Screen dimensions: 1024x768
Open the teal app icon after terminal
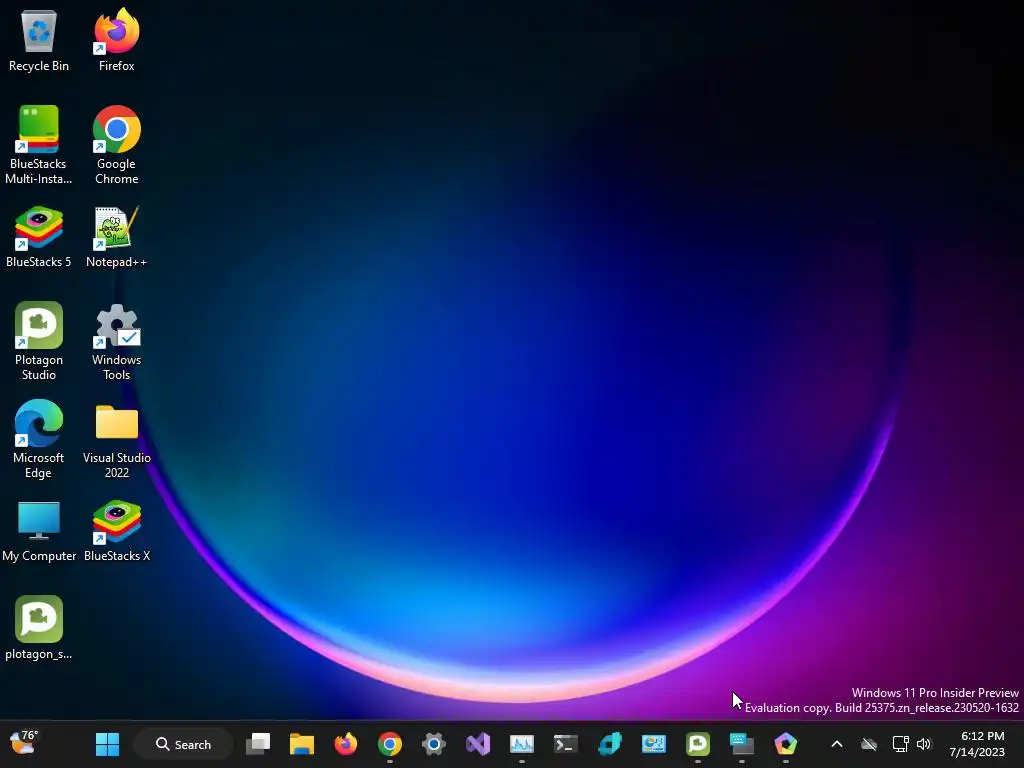click(609, 744)
